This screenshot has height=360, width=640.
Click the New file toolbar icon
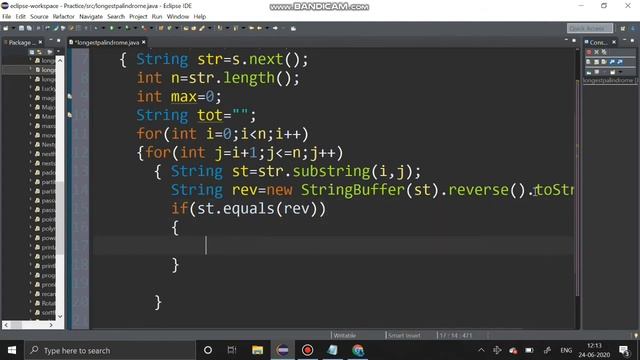[5, 28]
